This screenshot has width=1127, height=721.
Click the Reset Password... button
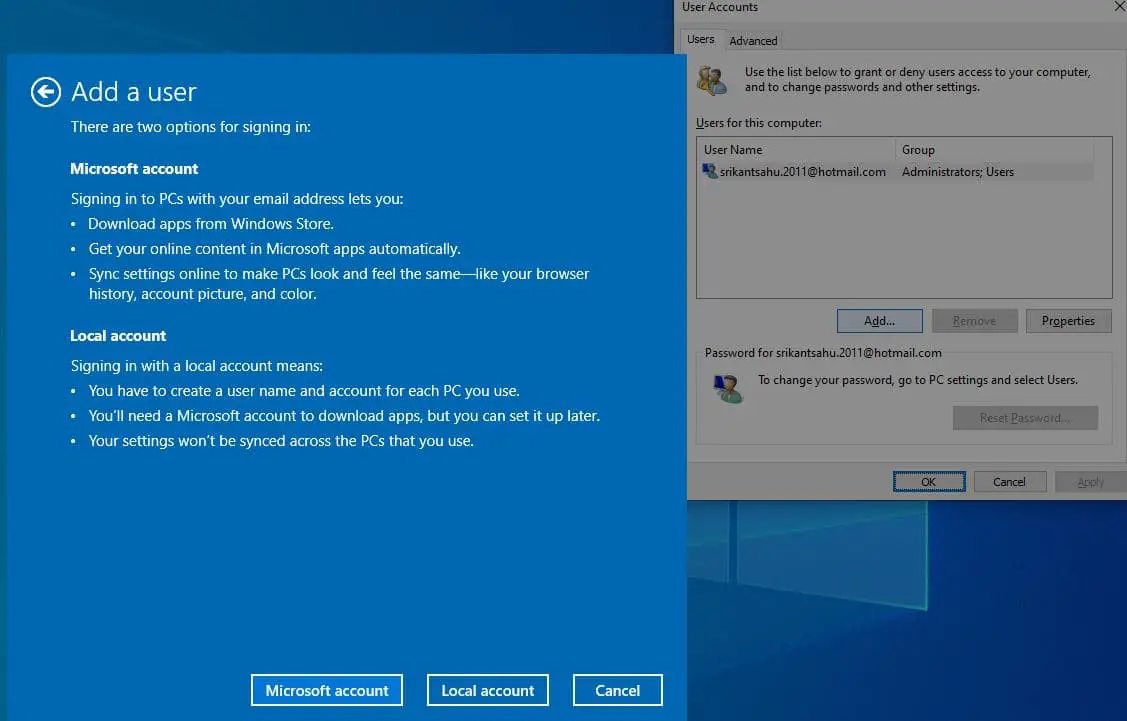point(1025,418)
